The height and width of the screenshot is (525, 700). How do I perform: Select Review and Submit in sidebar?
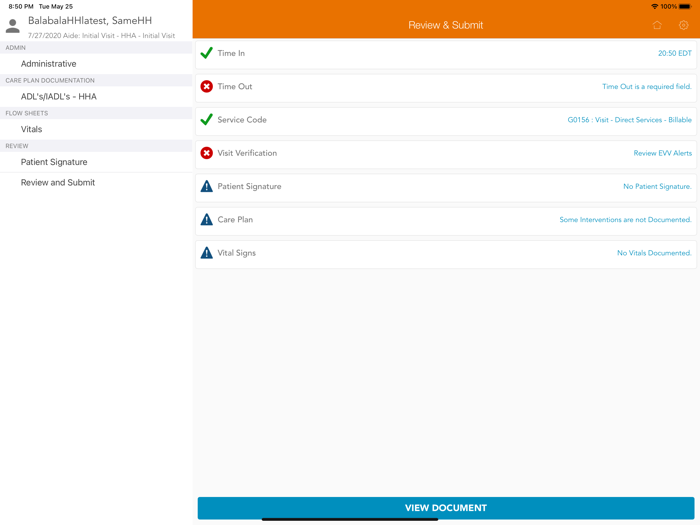pyautogui.click(x=96, y=183)
